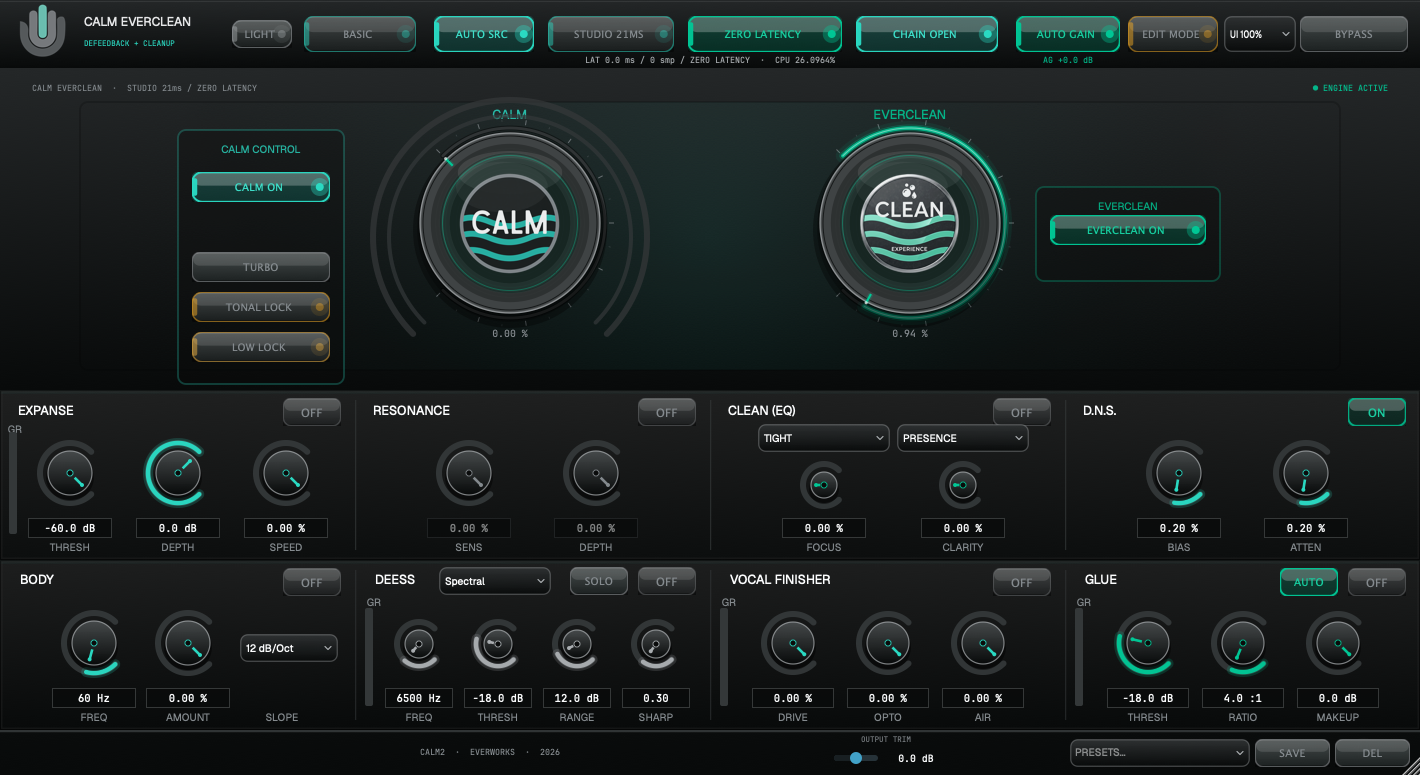Toggle the Body section OFF switch

coord(312,582)
